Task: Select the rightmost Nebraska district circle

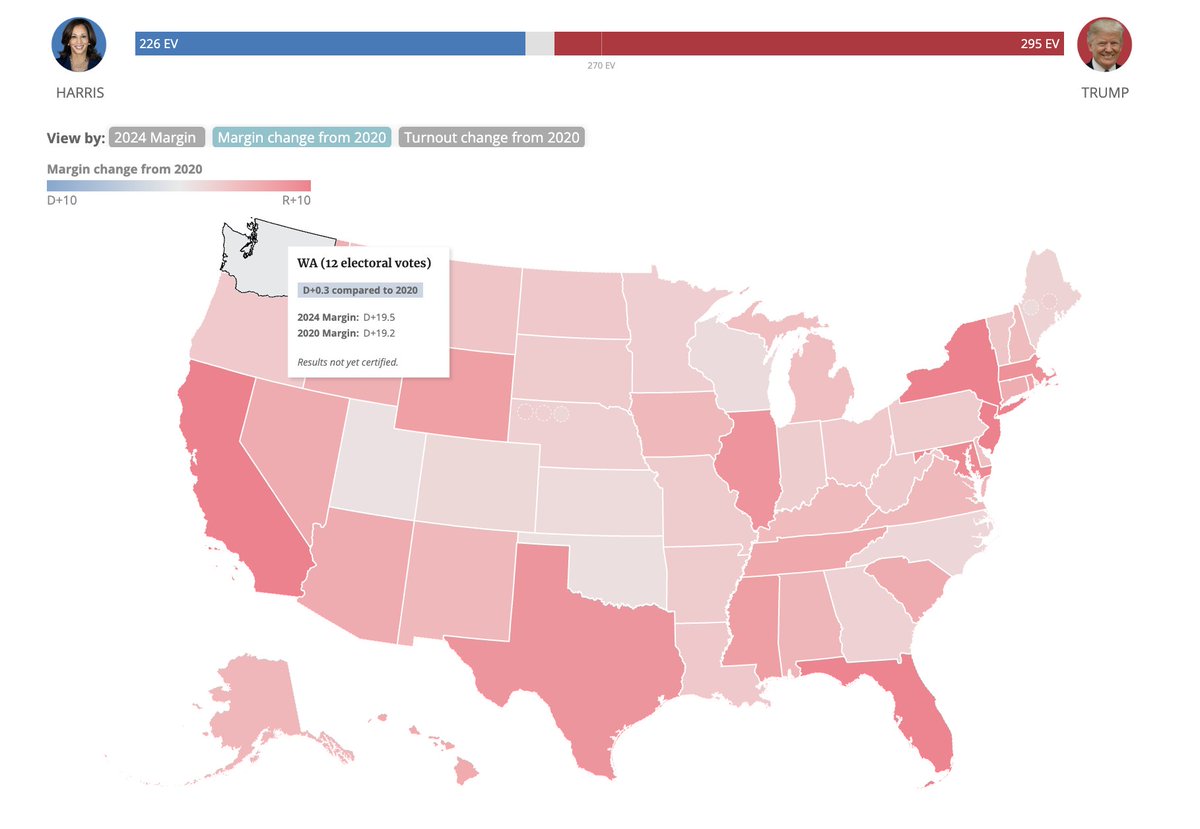Action: coord(561,412)
